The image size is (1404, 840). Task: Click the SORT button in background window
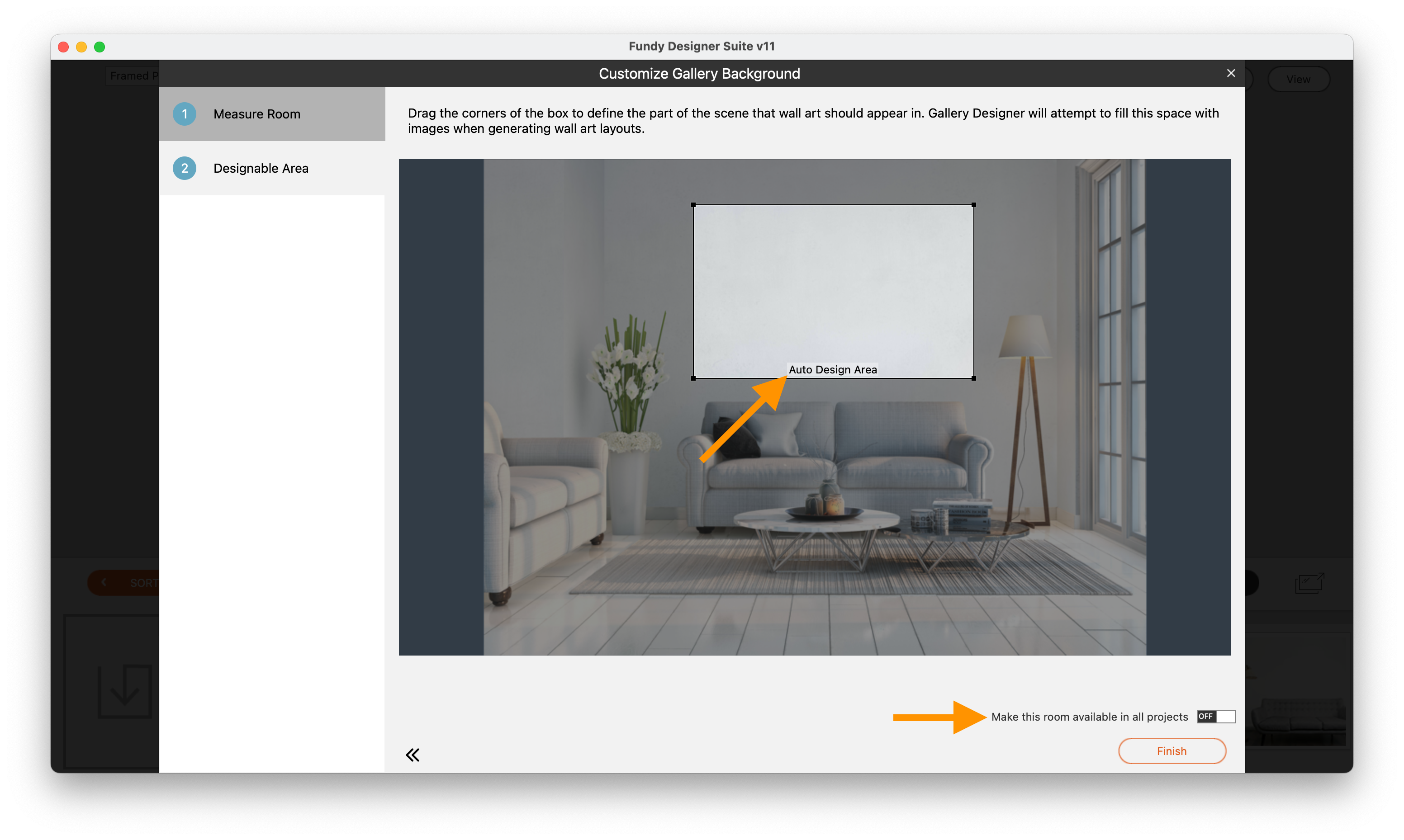tap(123, 582)
